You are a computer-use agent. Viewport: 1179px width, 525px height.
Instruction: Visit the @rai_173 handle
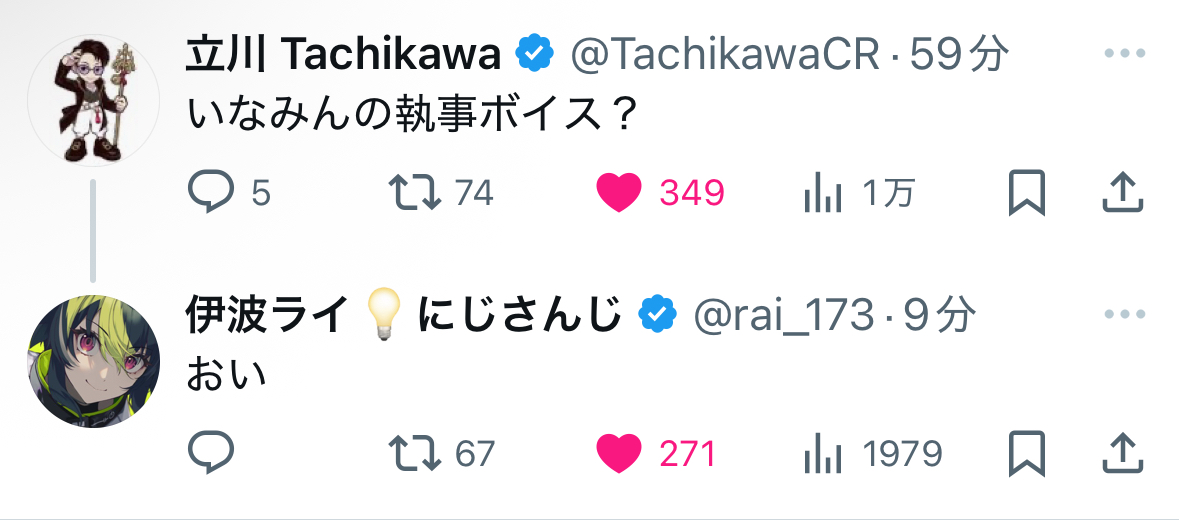point(783,317)
